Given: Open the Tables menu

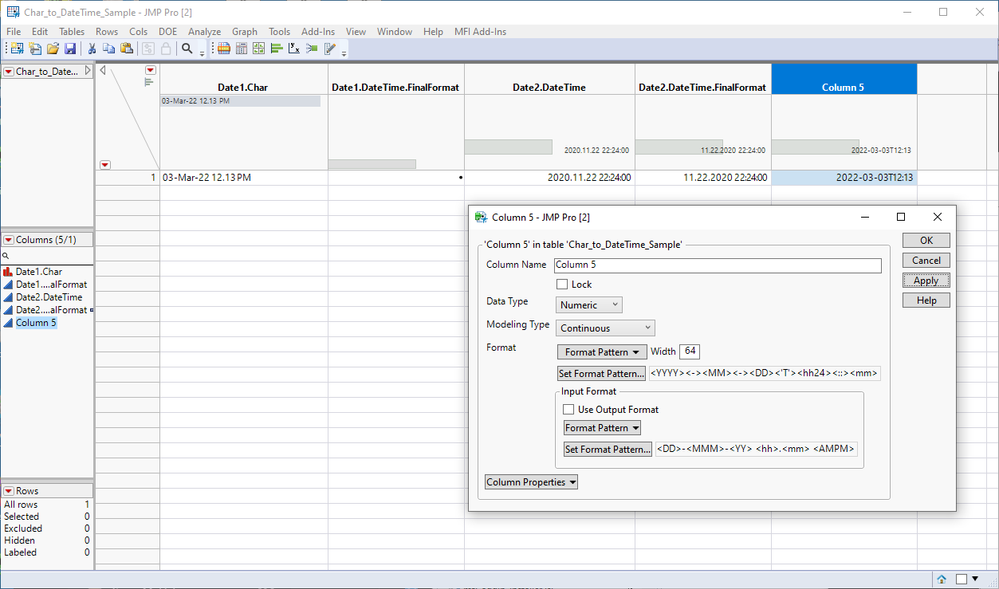Looking at the screenshot, I should point(71,31).
